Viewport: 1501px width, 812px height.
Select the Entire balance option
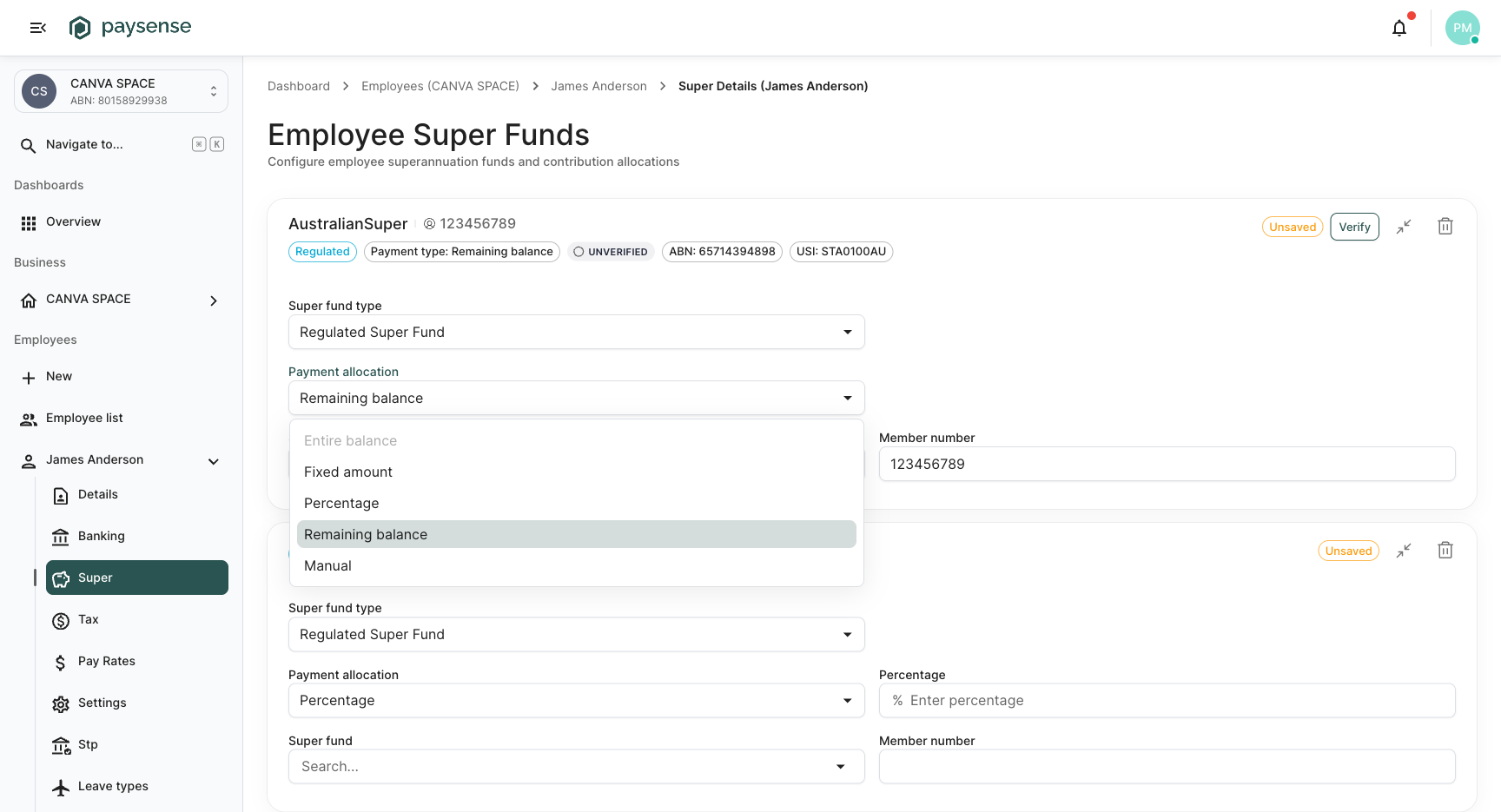(577, 440)
